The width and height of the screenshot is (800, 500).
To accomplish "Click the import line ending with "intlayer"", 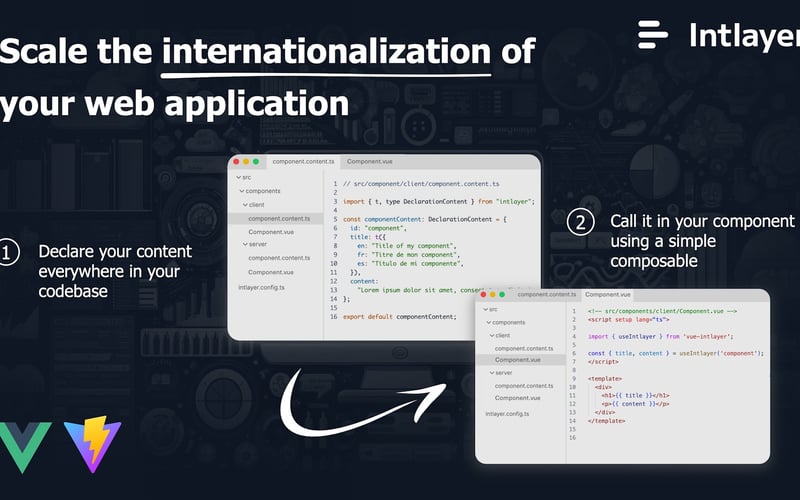I will click(439, 202).
